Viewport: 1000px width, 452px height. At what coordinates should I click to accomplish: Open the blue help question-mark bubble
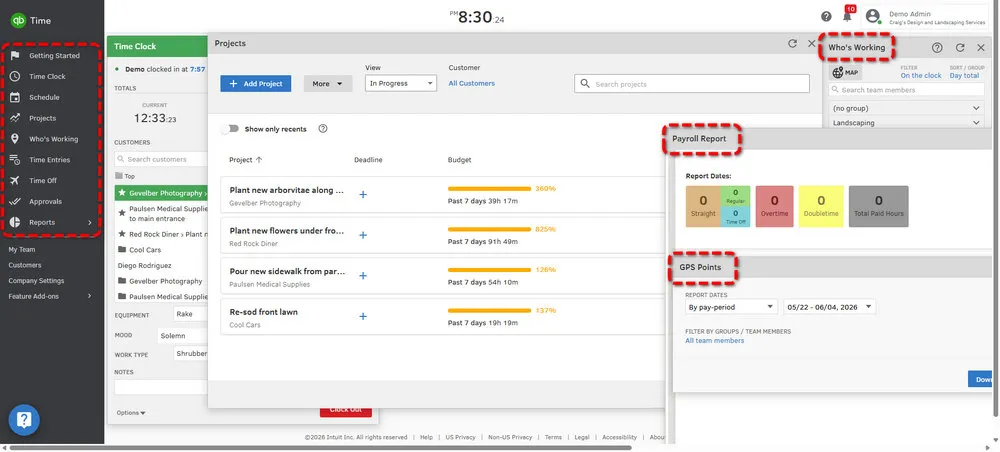(x=24, y=419)
